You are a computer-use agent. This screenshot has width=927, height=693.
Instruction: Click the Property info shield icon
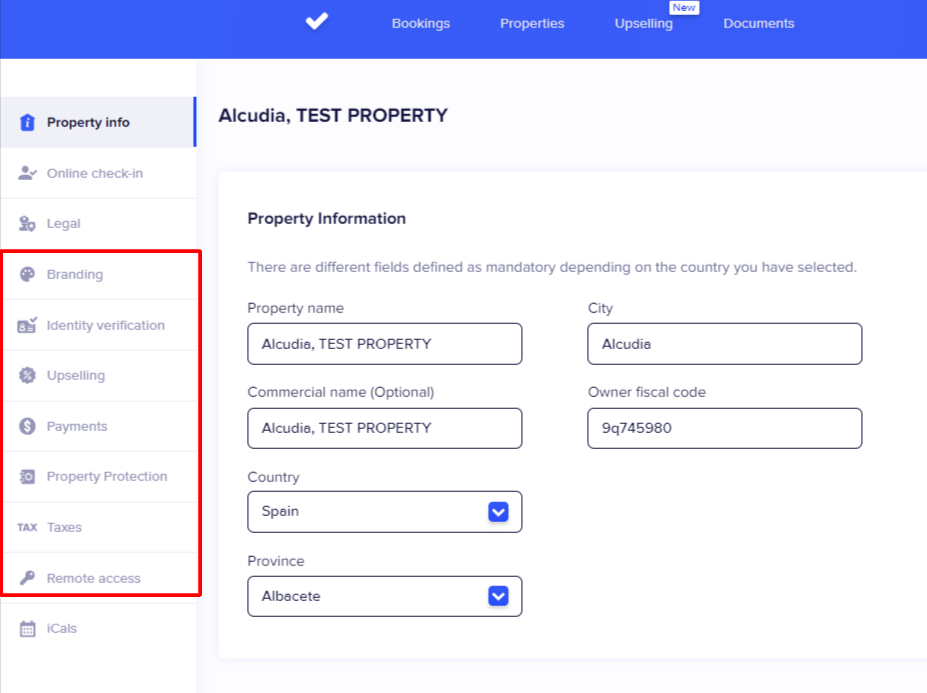(x=28, y=123)
